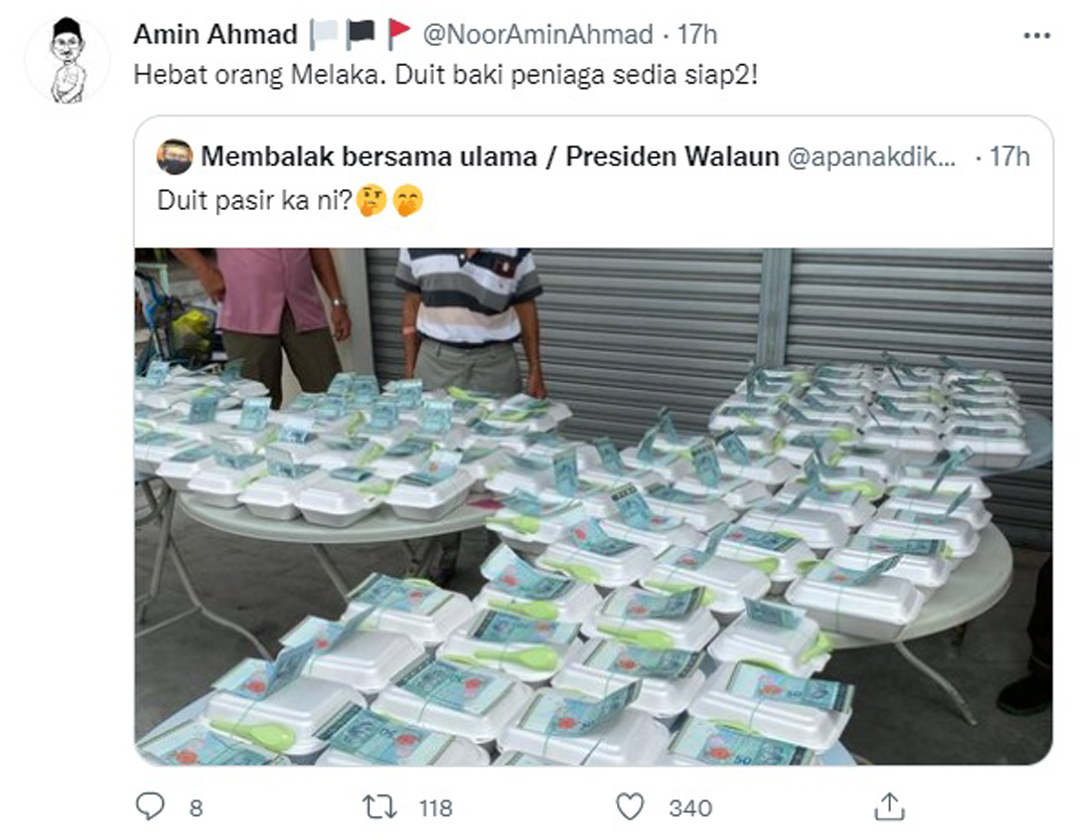Open the food boxes photo
The image size is (1080, 840).
(x=593, y=507)
